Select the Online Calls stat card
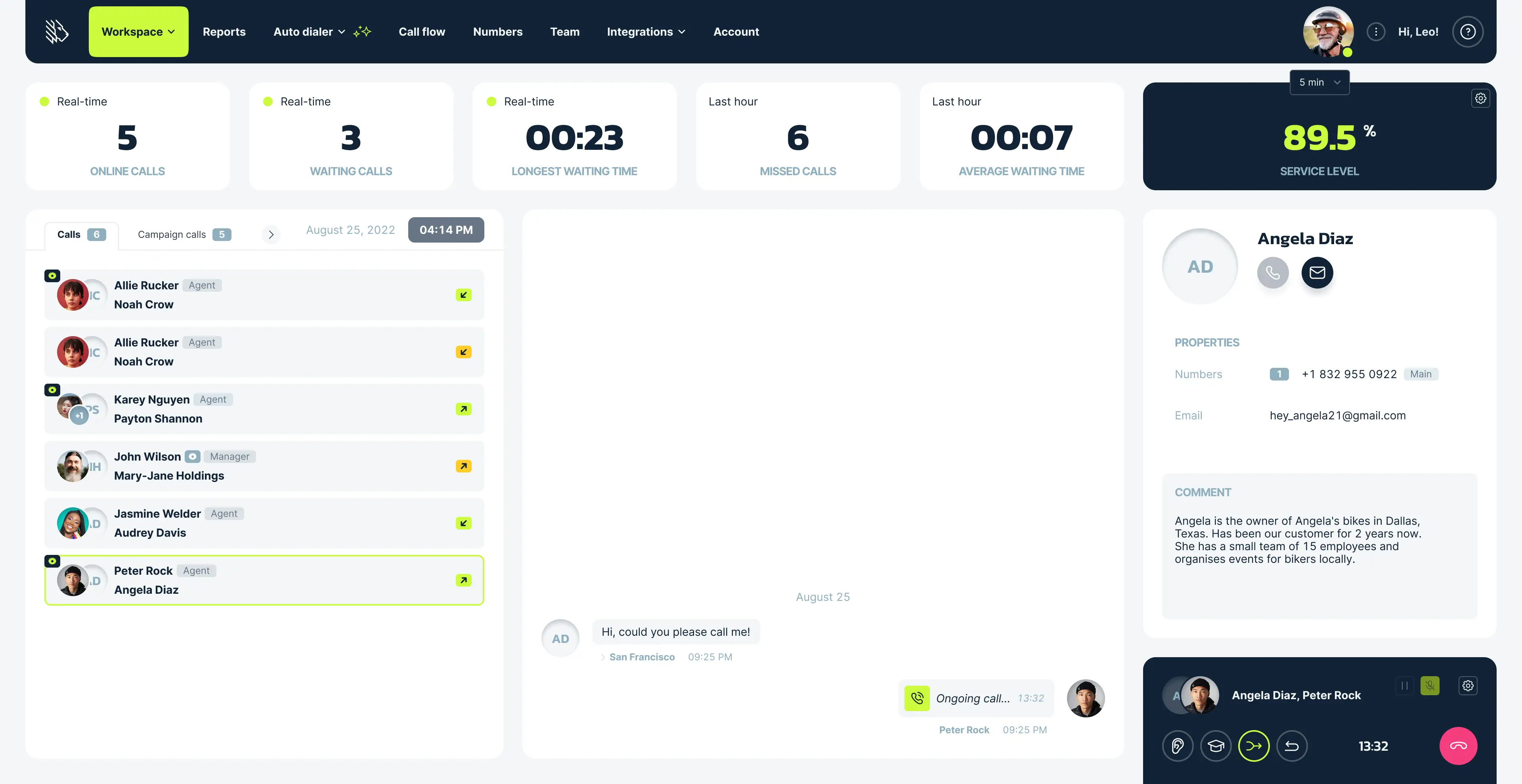Viewport: 1522px width, 784px height. tap(128, 136)
